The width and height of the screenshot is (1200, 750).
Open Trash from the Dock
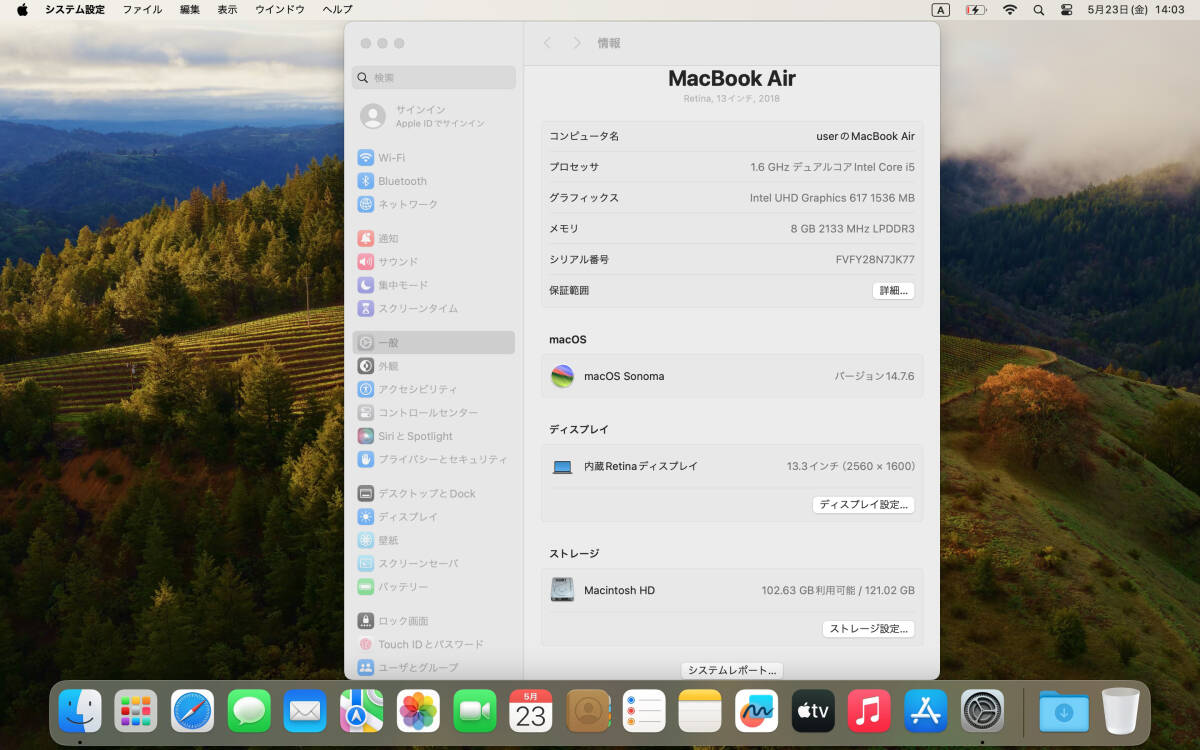[1121, 712]
